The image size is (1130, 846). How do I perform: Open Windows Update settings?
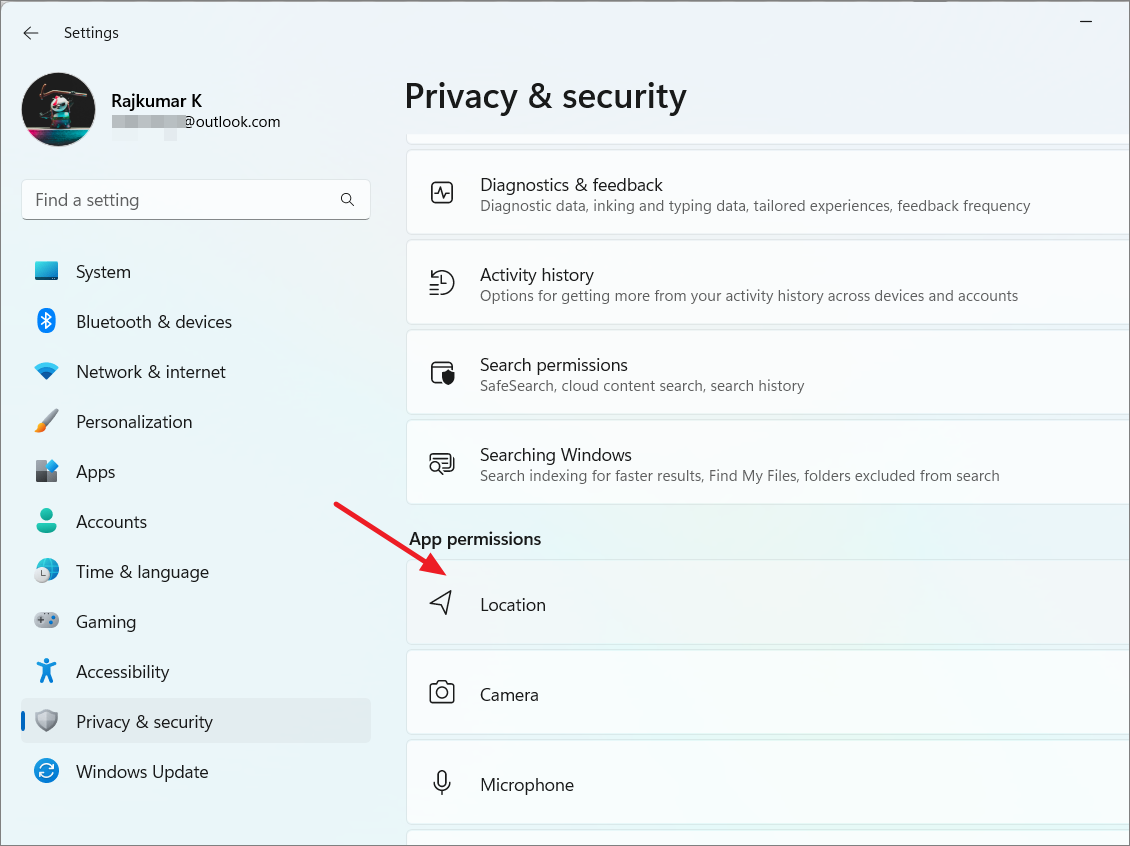[x=196, y=771]
